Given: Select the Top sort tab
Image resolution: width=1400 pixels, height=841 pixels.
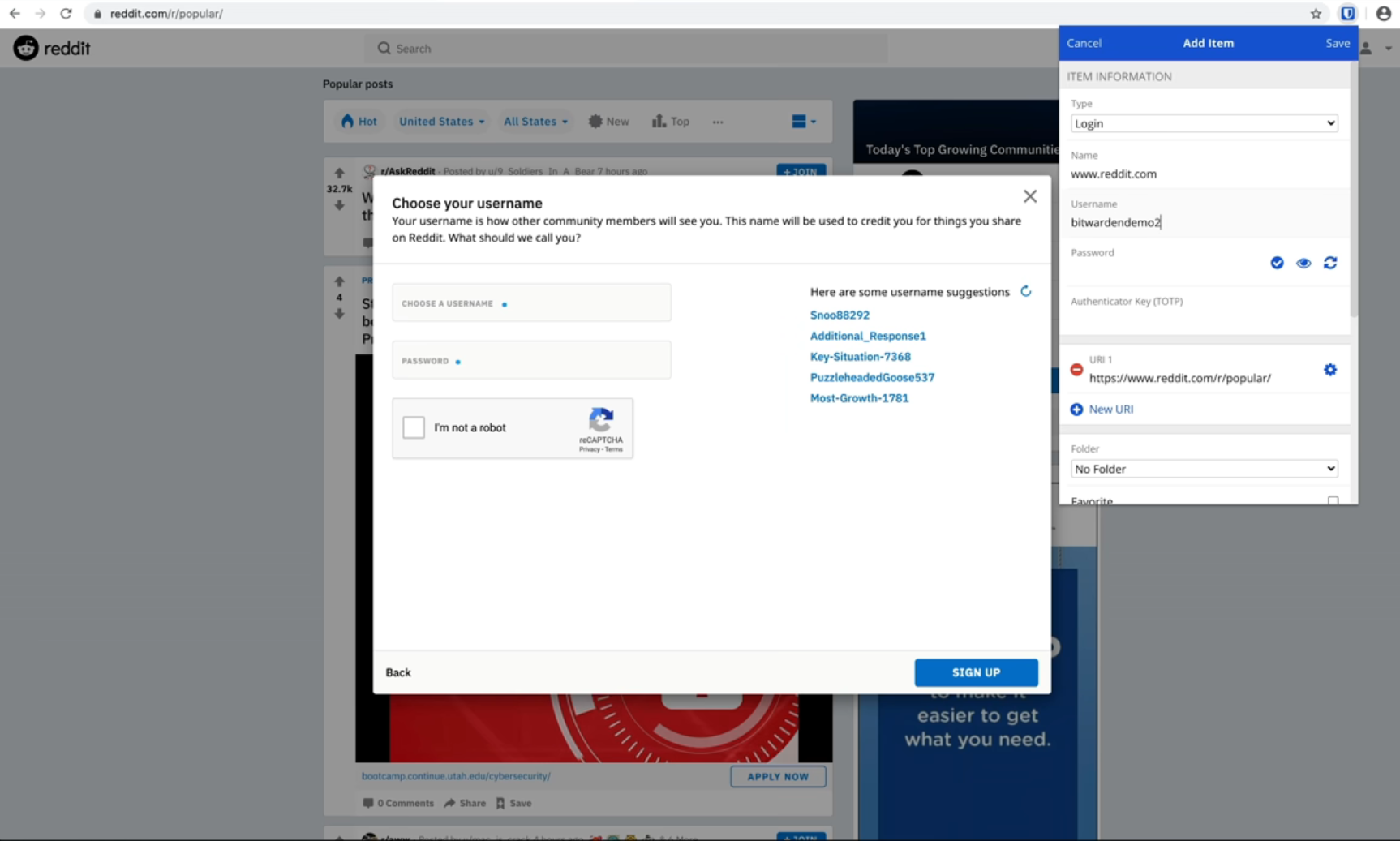Looking at the screenshot, I should (x=670, y=122).
